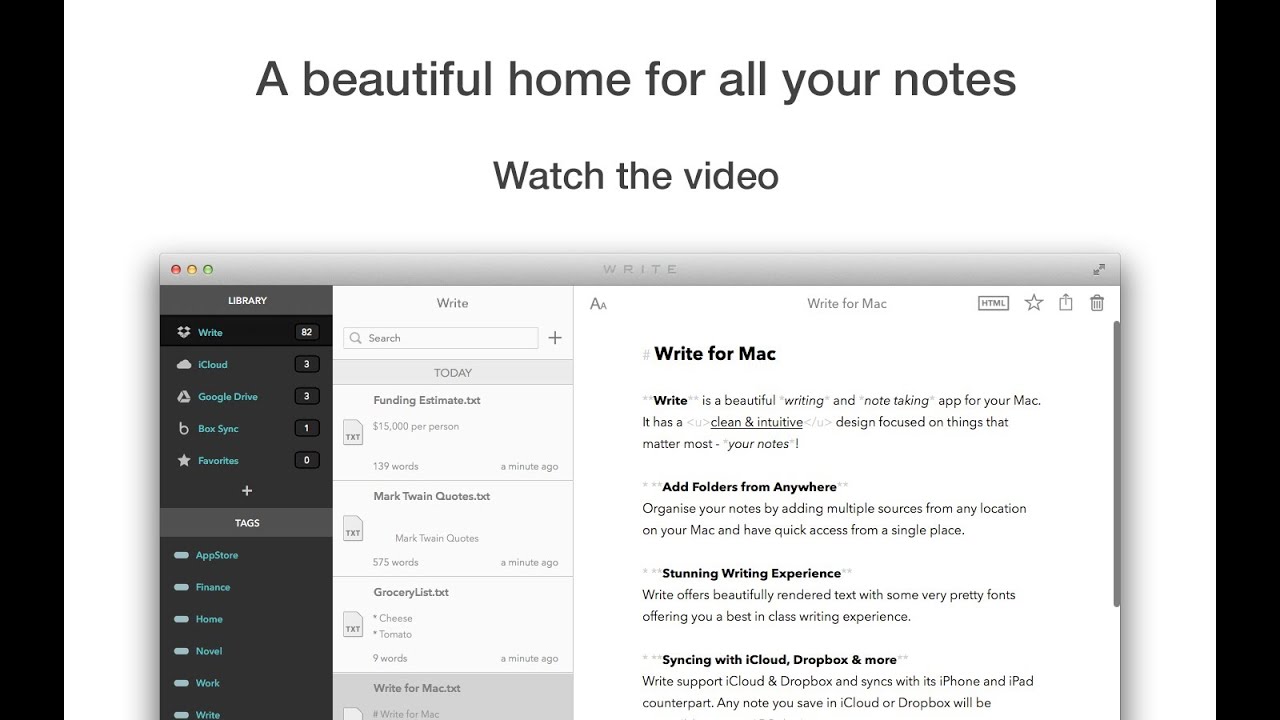Click the Home tag pill icon

(181, 619)
